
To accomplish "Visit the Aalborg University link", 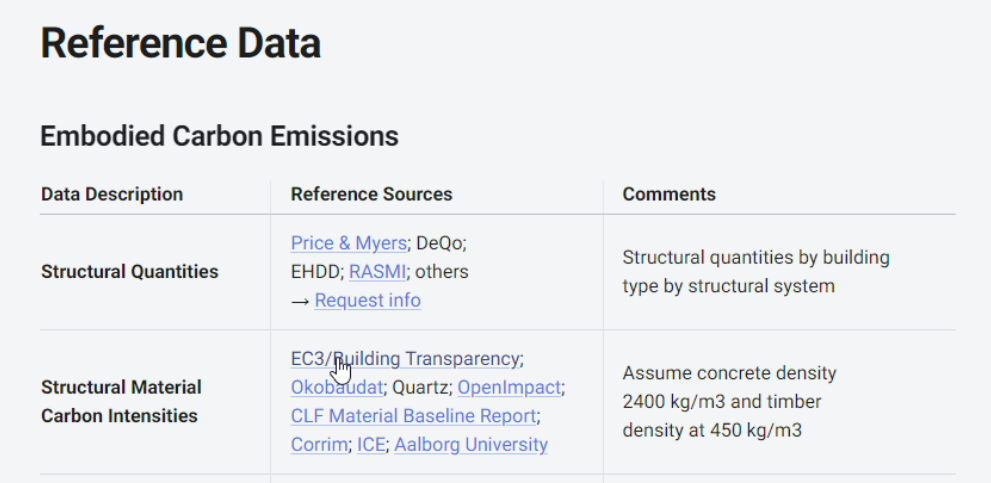I will point(470,444).
